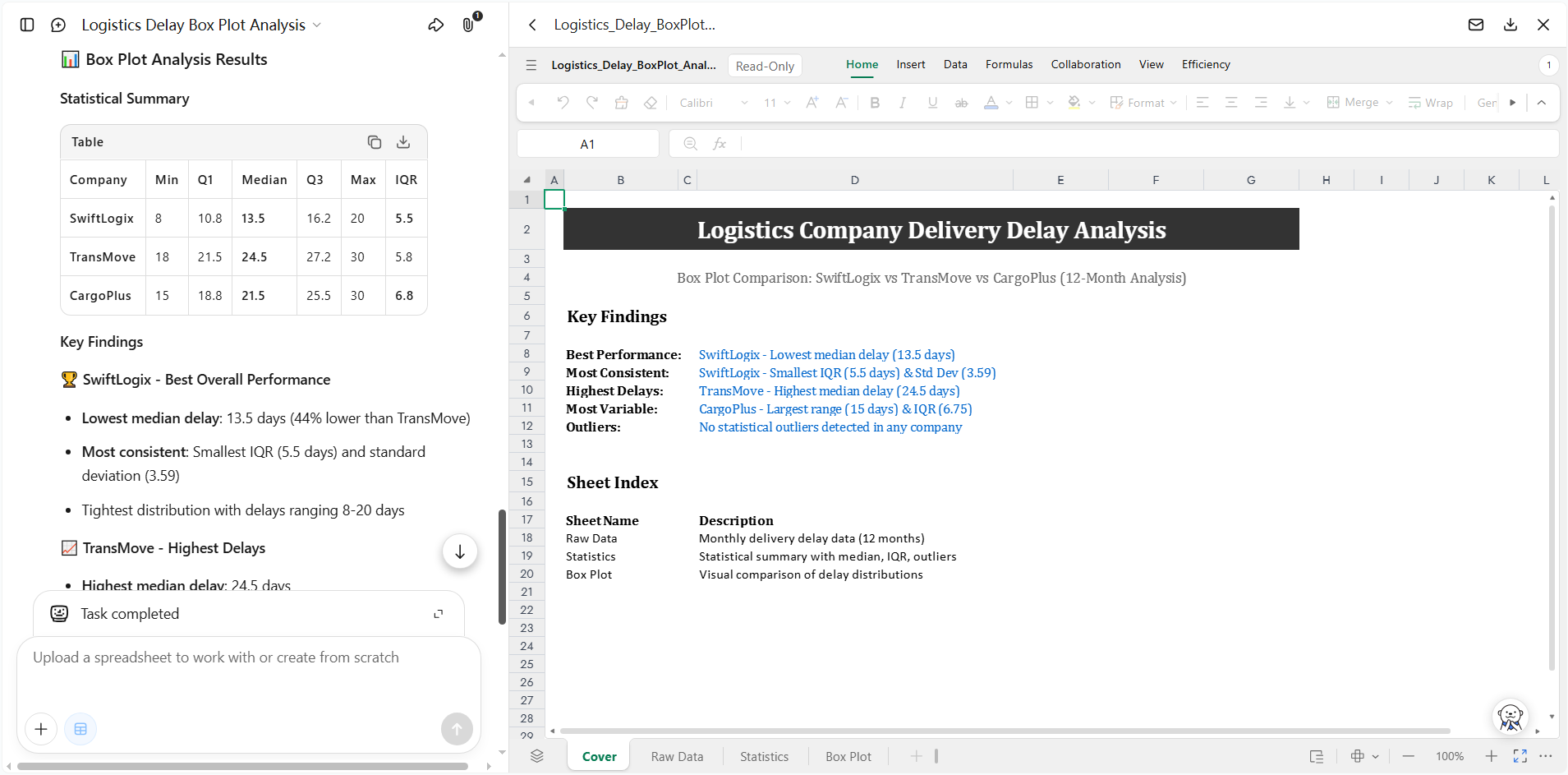Click the select-all corner of the grid

[x=527, y=180]
